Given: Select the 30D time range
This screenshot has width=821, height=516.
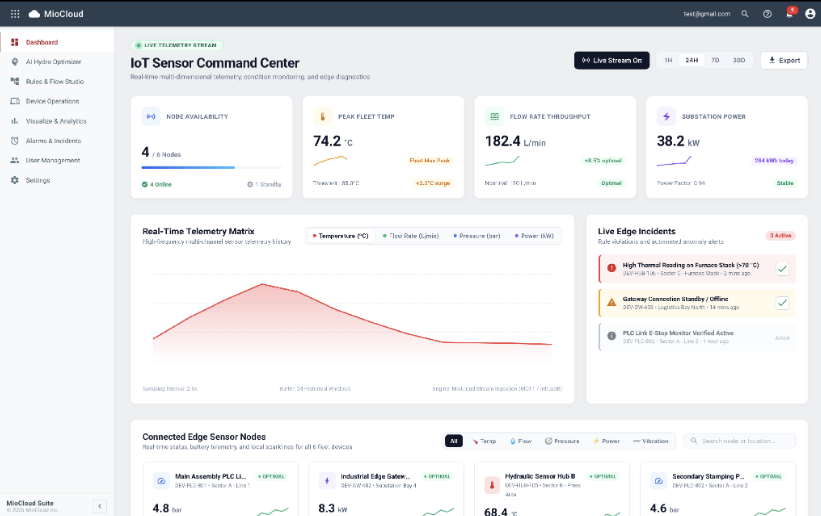Looking at the screenshot, I should tap(739, 60).
